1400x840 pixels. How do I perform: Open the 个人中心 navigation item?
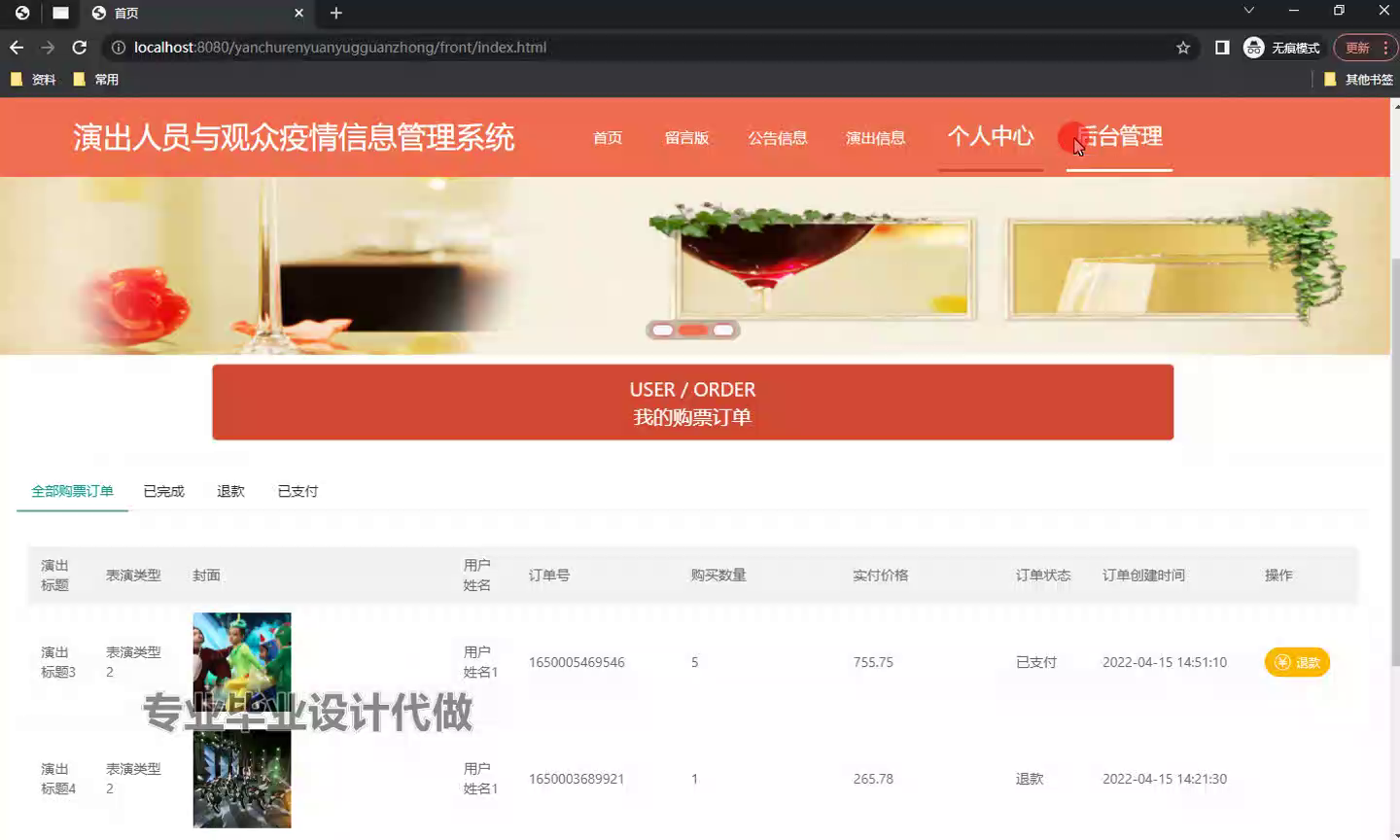click(x=991, y=137)
